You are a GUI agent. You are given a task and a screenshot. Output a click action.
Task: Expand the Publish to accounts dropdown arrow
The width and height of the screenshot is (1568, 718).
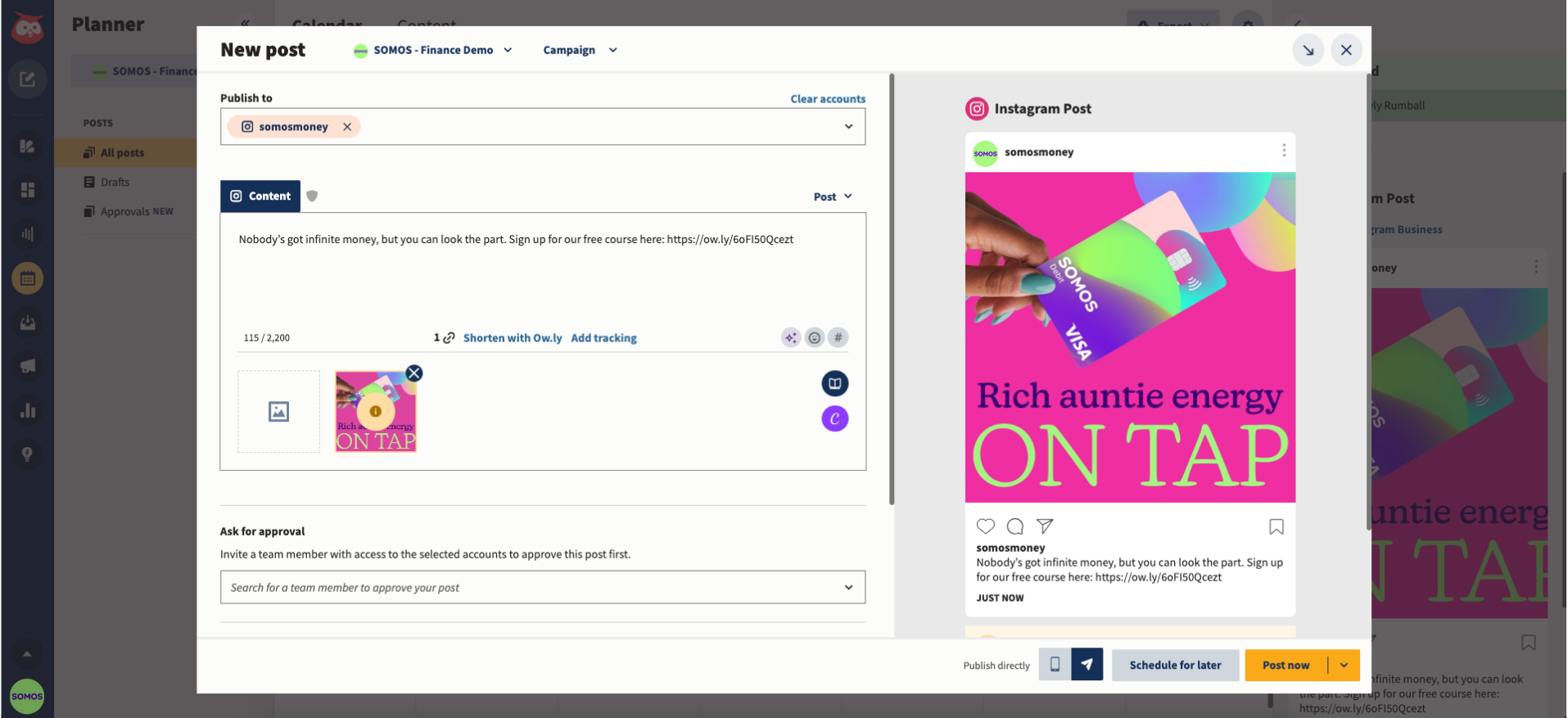pos(849,127)
